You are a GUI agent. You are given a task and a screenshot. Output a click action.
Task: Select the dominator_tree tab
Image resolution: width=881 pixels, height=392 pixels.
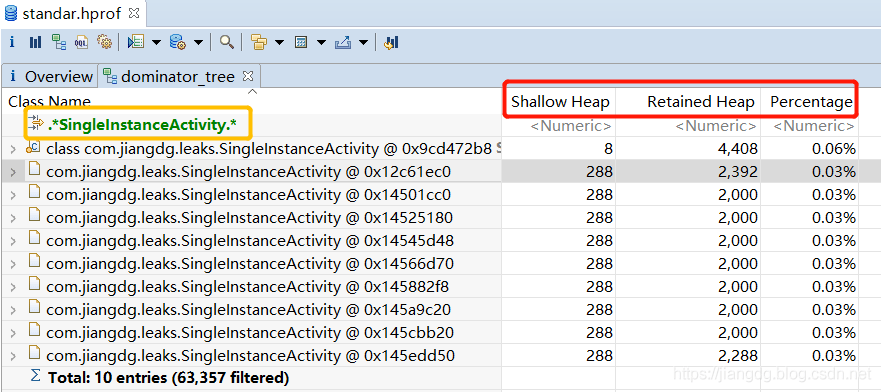pos(178,76)
